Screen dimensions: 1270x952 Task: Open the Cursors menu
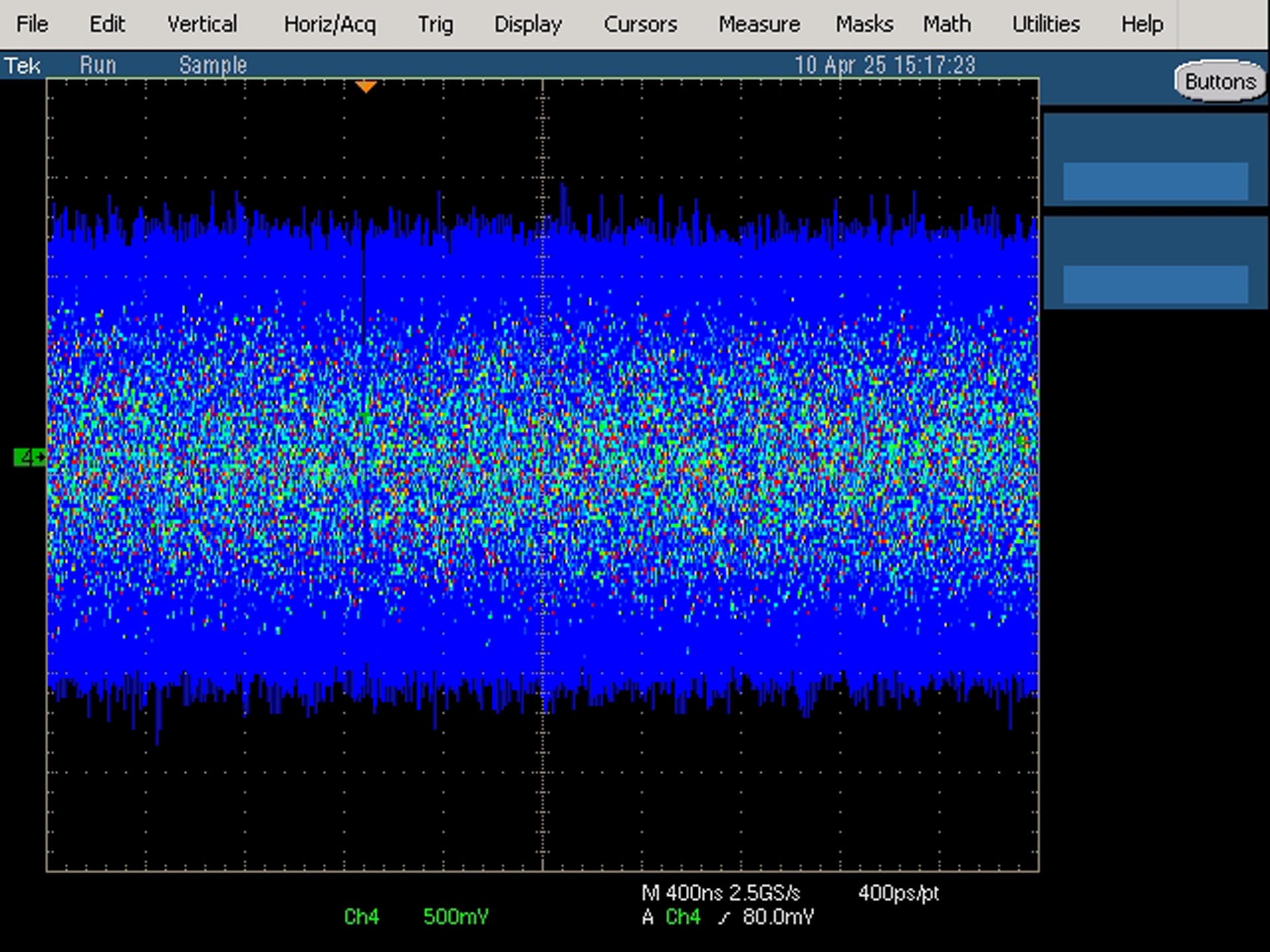point(640,24)
